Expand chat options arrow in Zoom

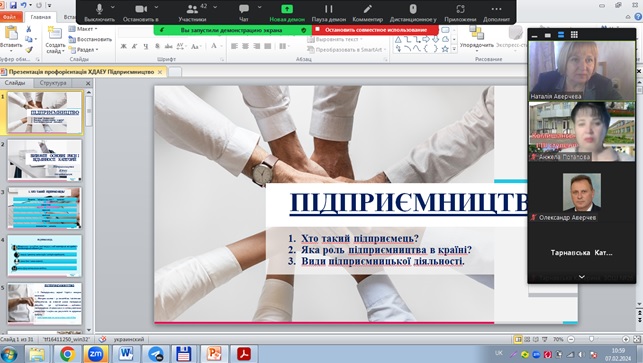[x=260, y=7]
